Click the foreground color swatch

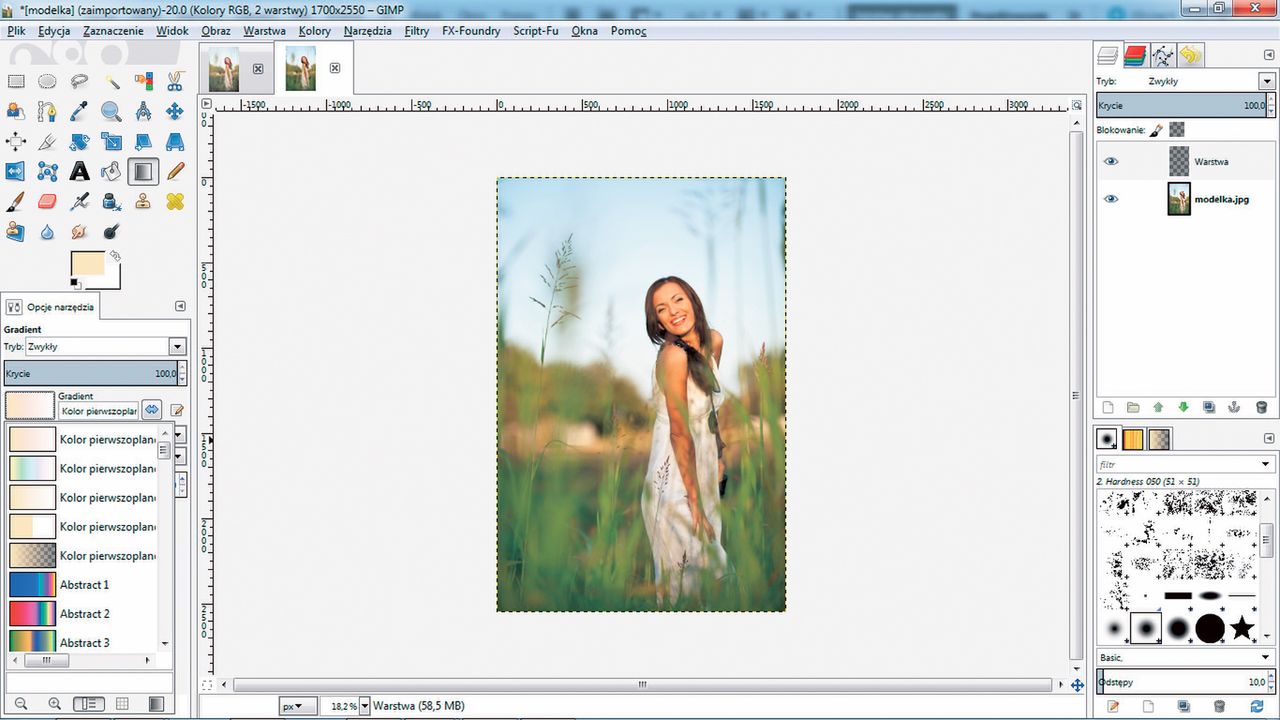[x=88, y=266]
